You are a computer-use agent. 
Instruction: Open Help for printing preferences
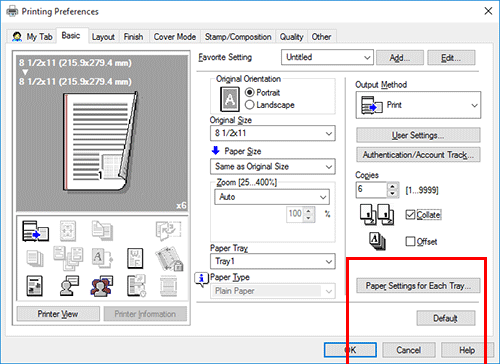[467, 350]
